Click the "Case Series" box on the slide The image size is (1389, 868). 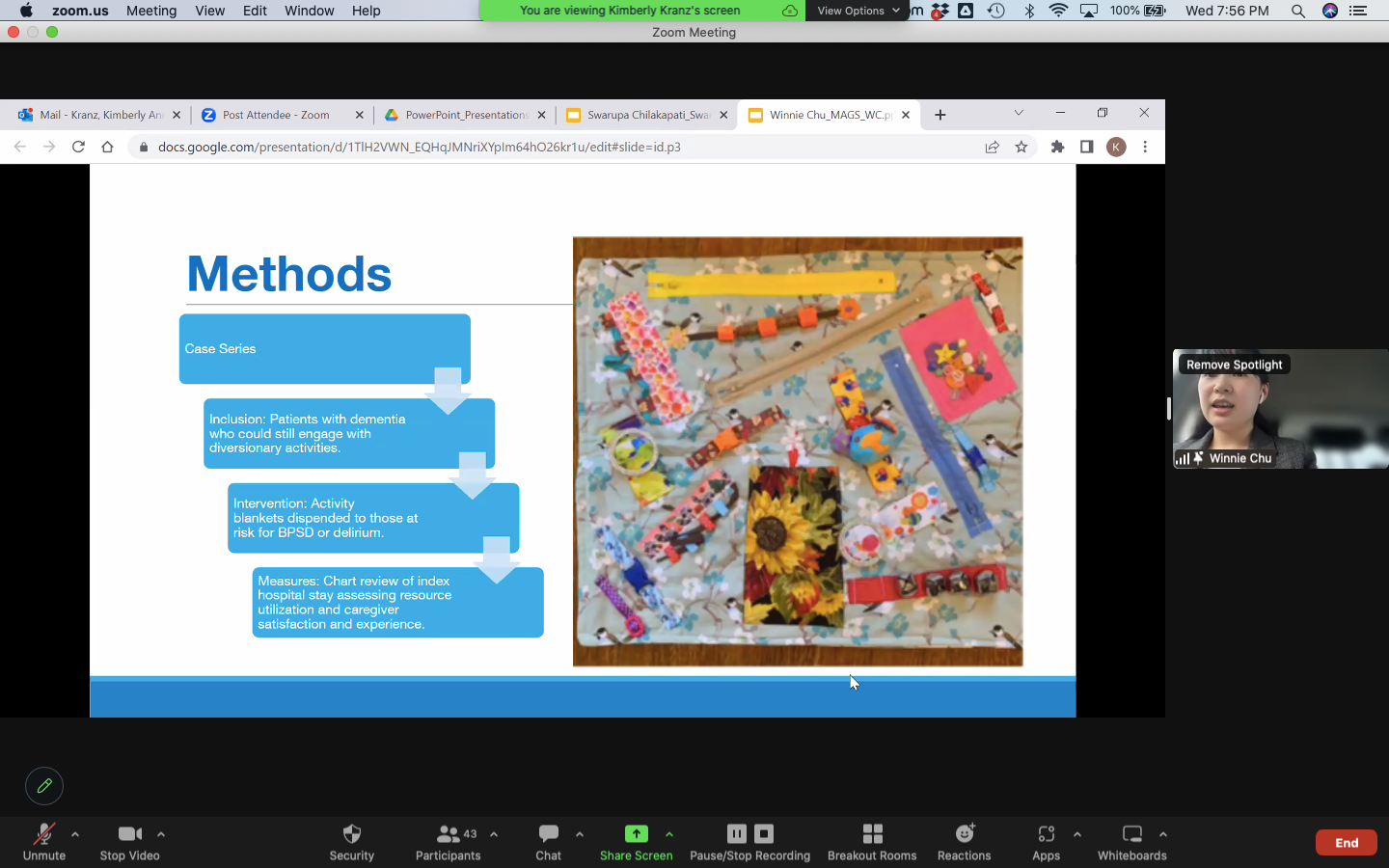(x=325, y=348)
